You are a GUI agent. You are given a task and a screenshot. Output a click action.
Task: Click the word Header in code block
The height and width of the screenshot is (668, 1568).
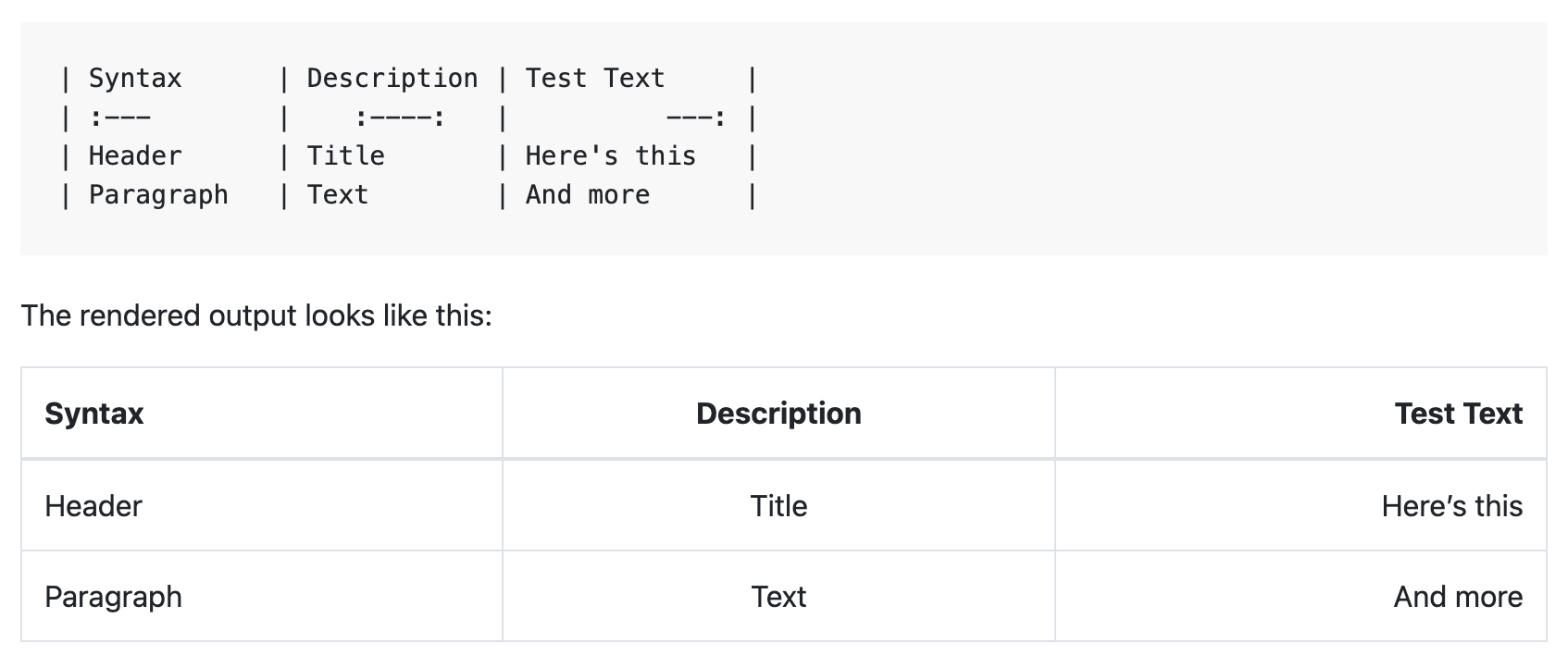[x=135, y=156]
